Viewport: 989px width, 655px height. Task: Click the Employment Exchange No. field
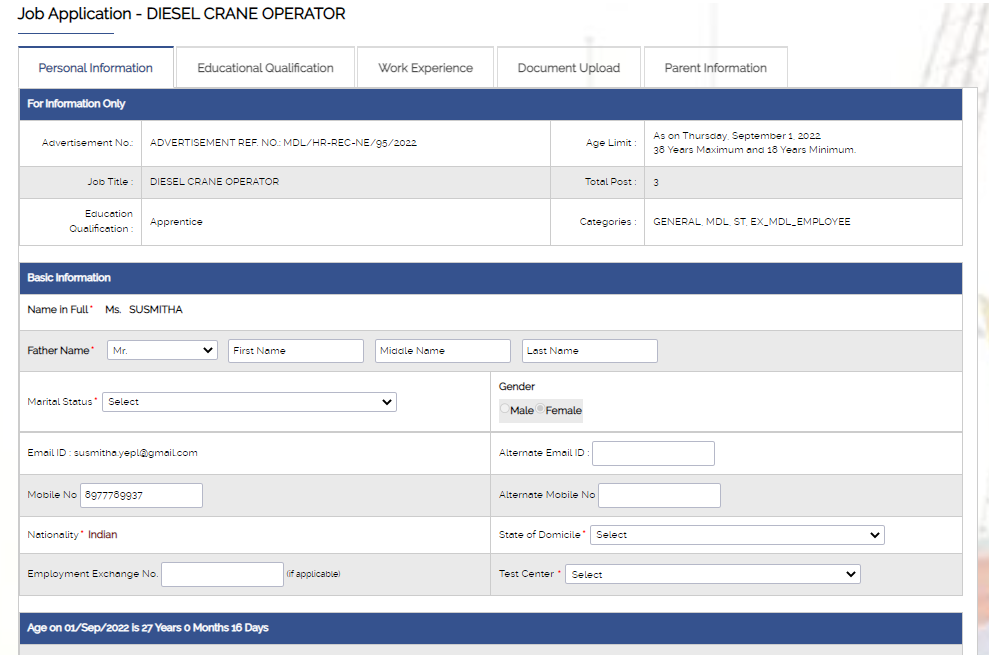[x=222, y=574]
